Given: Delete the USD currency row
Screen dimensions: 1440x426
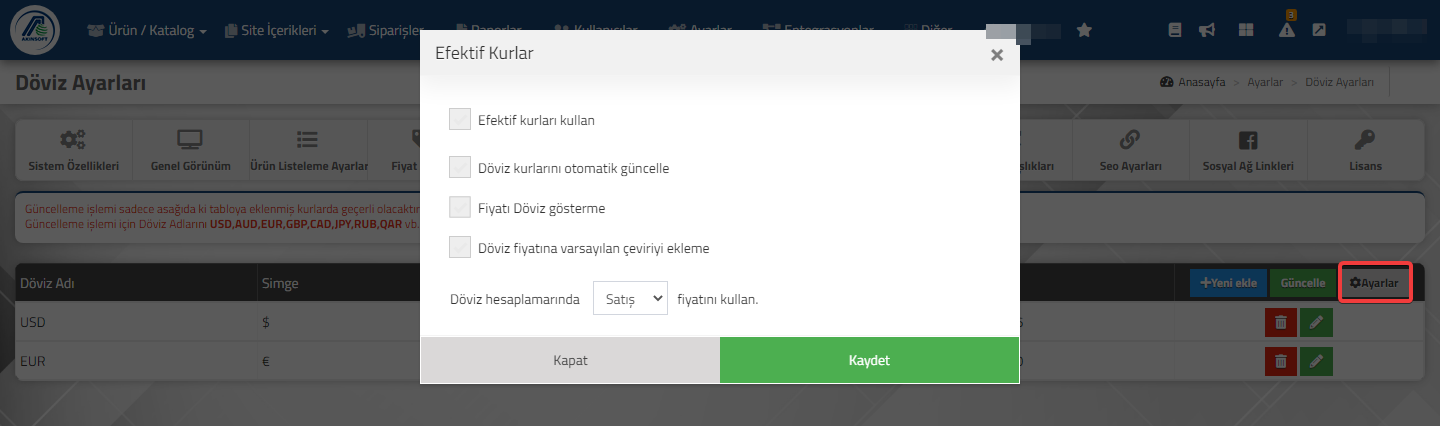Looking at the screenshot, I should (x=1281, y=322).
